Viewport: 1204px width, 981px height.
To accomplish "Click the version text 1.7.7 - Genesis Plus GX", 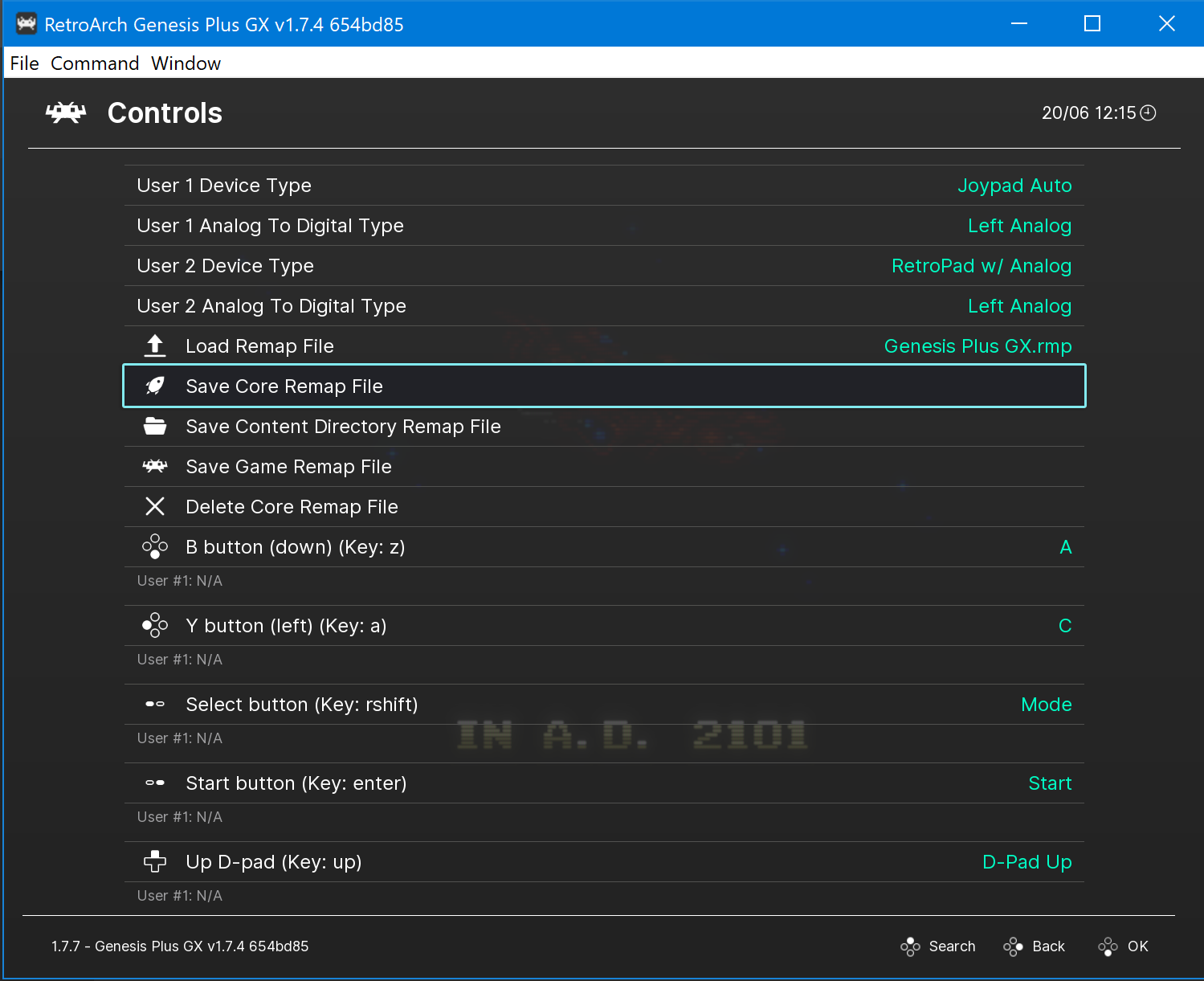I will coord(180,946).
